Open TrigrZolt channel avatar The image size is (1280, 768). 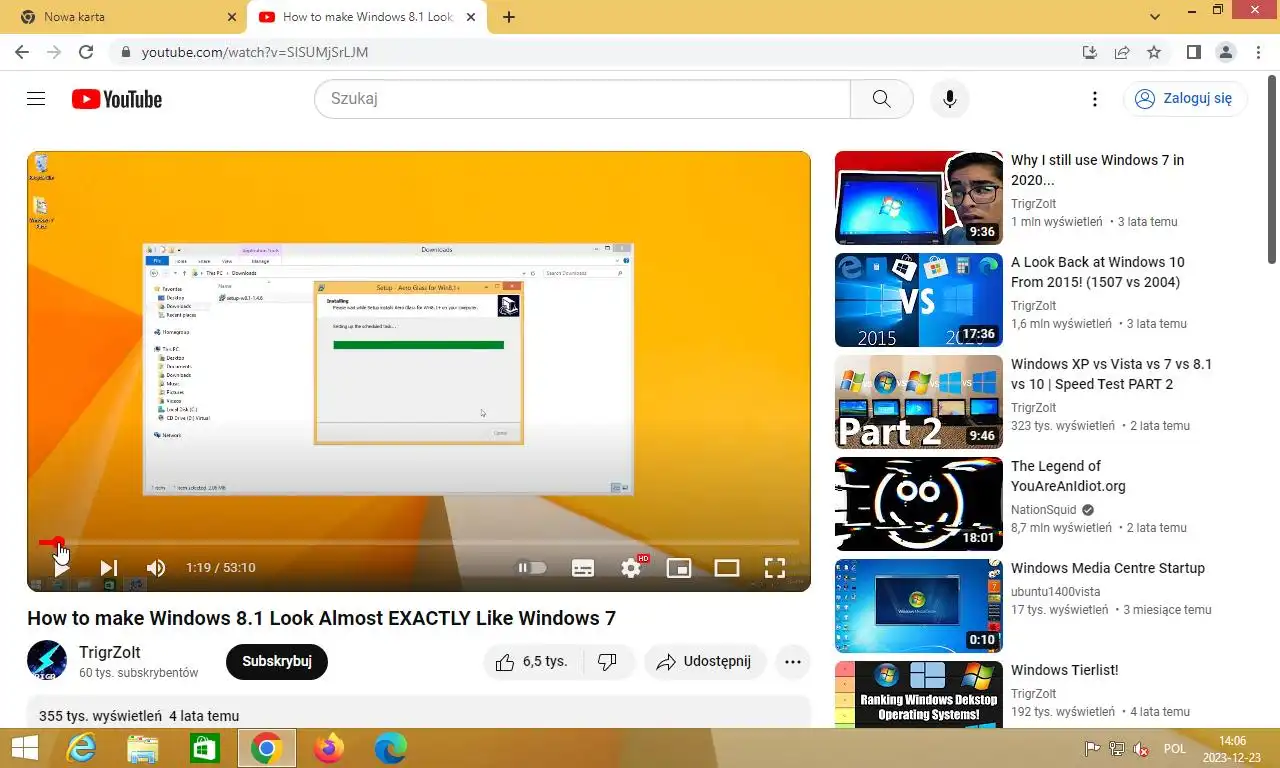pos(47,661)
